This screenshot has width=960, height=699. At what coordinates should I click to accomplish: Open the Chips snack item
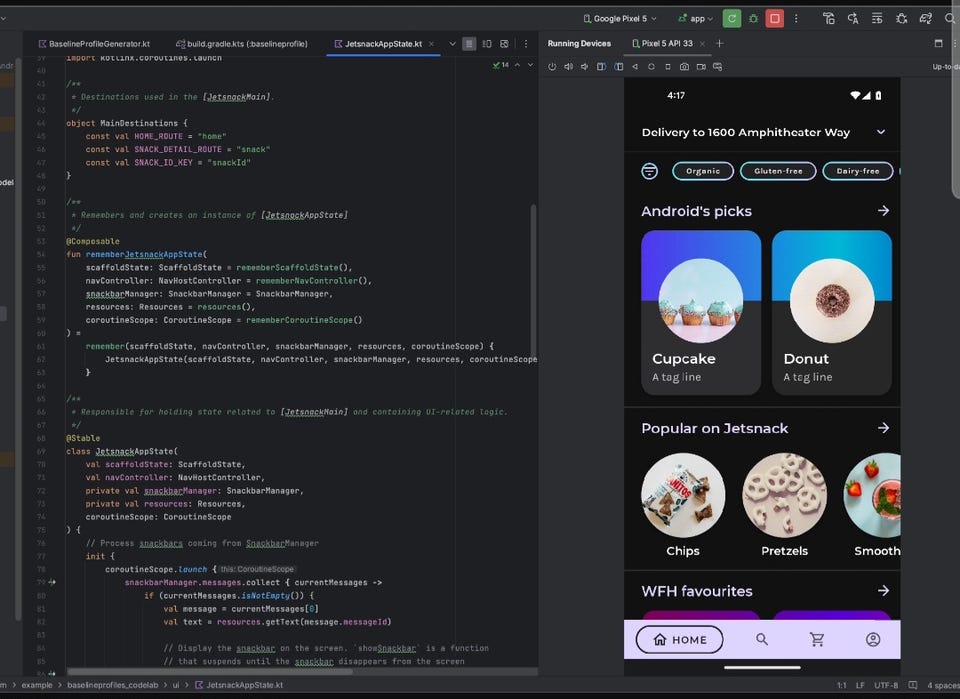pos(683,506)
